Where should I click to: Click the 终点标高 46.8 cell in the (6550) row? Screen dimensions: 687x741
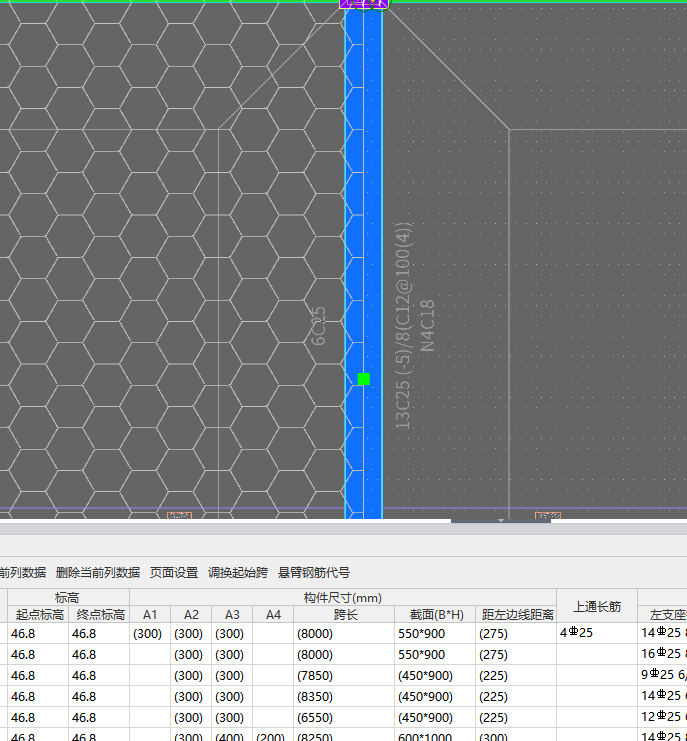(100, 717)
